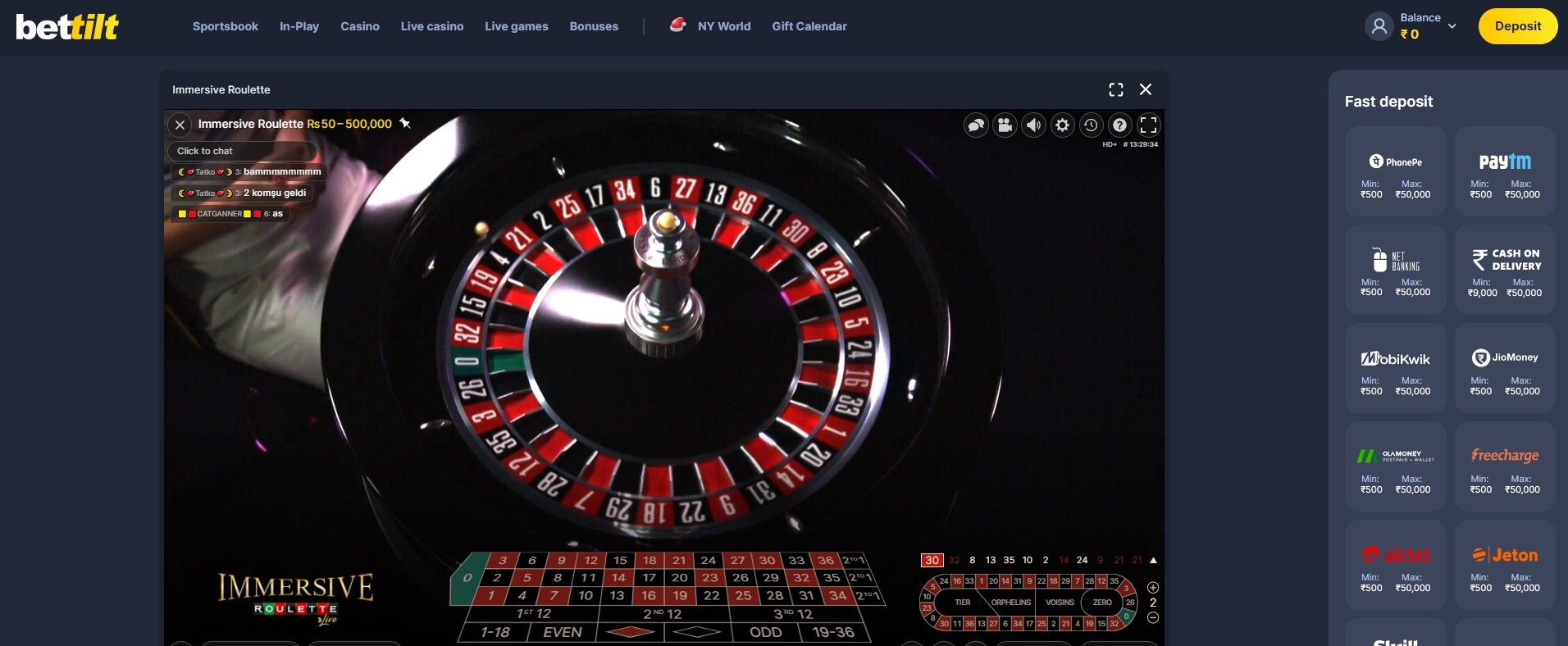Select Paytm fast deposit method
Viewport: 1568px width, 646px height.
click(x=1506, y=171)
